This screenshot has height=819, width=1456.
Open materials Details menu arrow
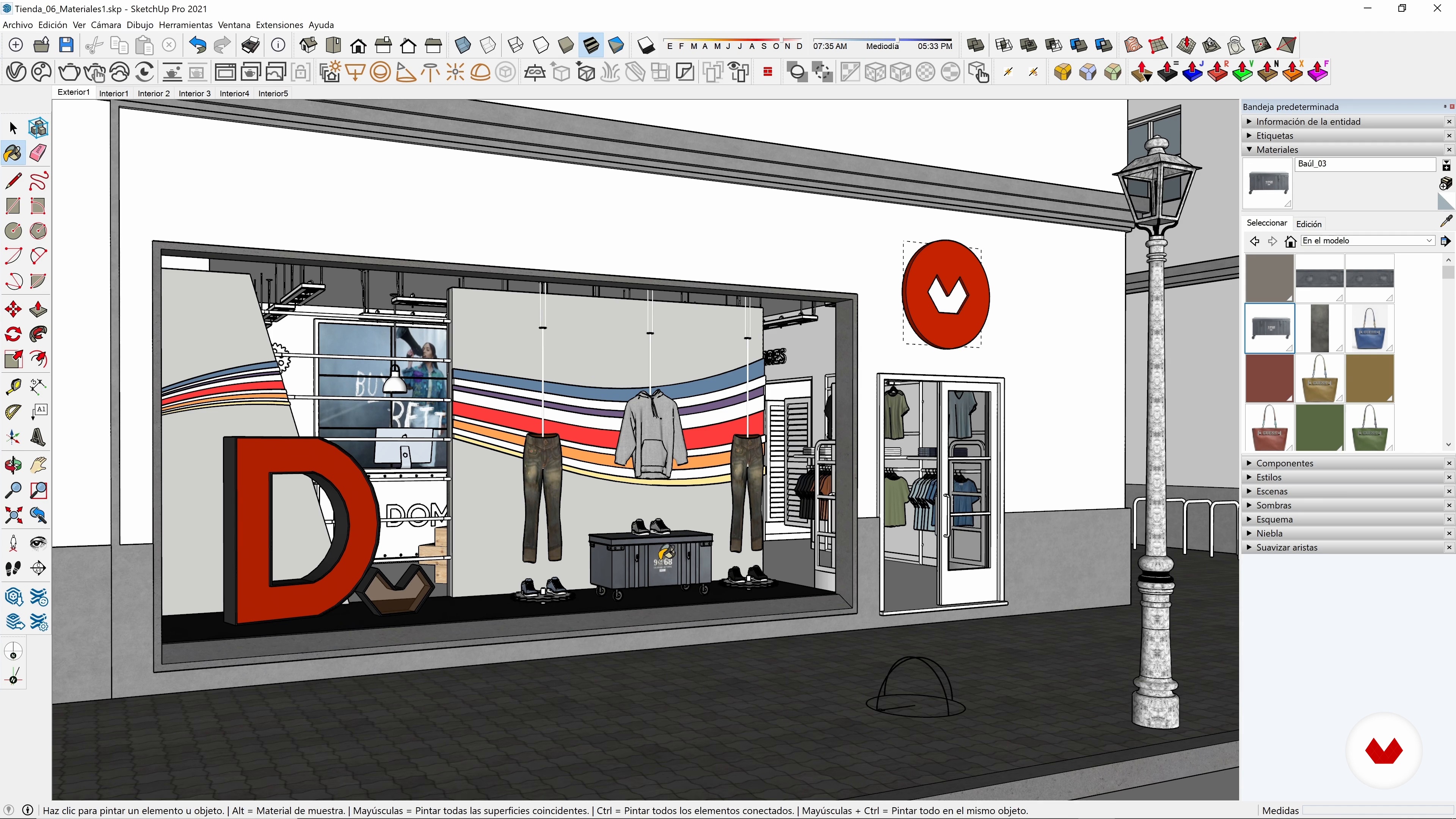[x=1446, y=242]
